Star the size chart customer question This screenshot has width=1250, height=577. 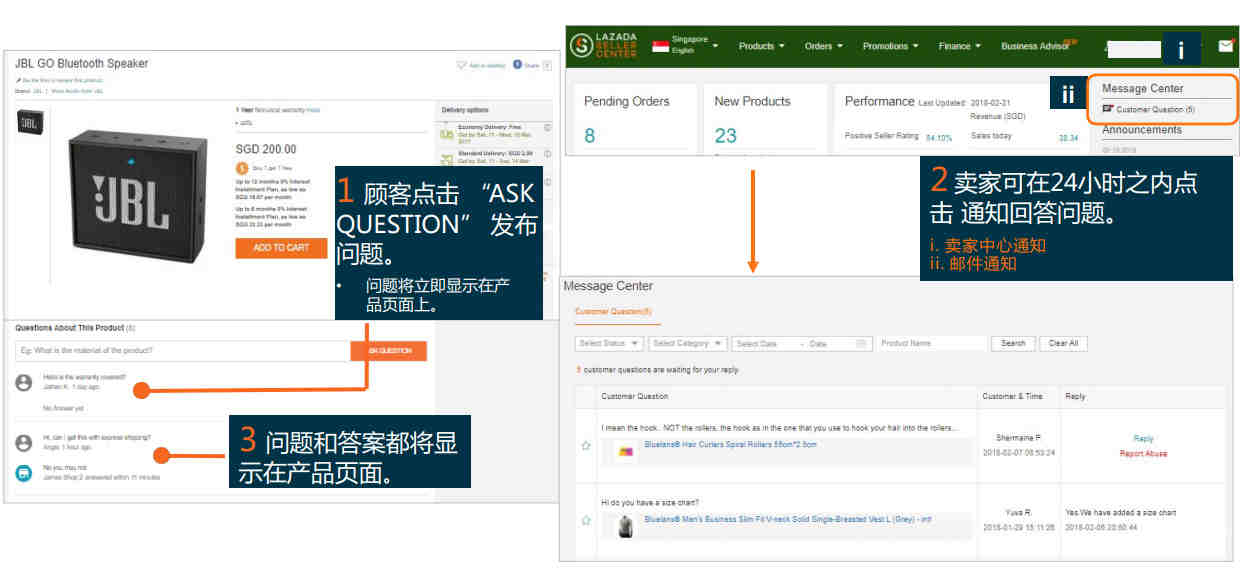tap(586, 521)
